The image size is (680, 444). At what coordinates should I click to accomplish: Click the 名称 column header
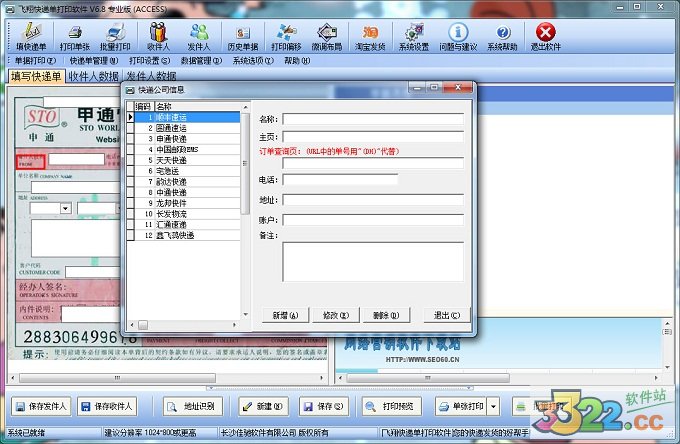(x=197, y=106)
